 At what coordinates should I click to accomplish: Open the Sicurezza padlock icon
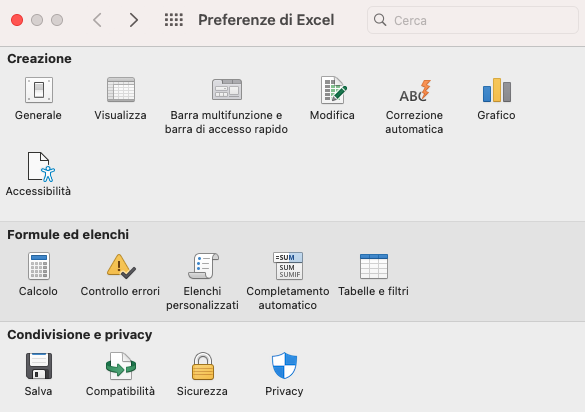point(203,366)
